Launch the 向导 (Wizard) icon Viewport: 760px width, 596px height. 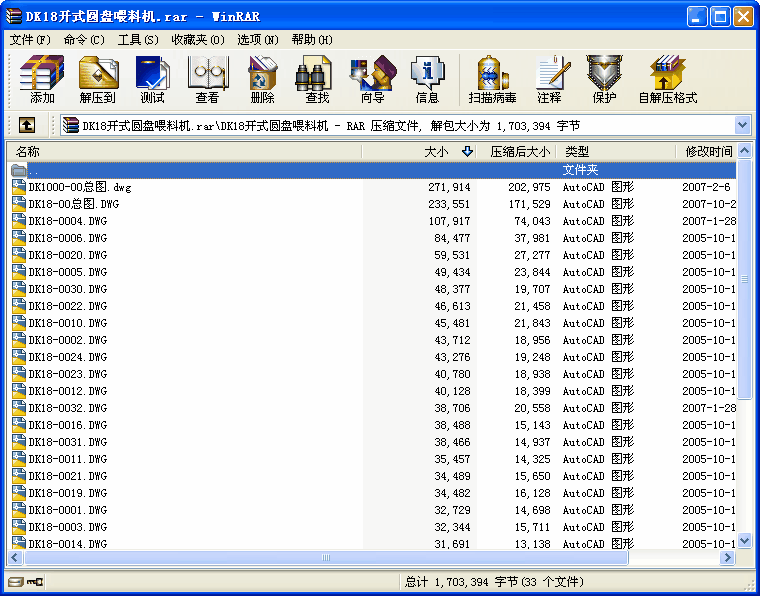pos(372,79)
